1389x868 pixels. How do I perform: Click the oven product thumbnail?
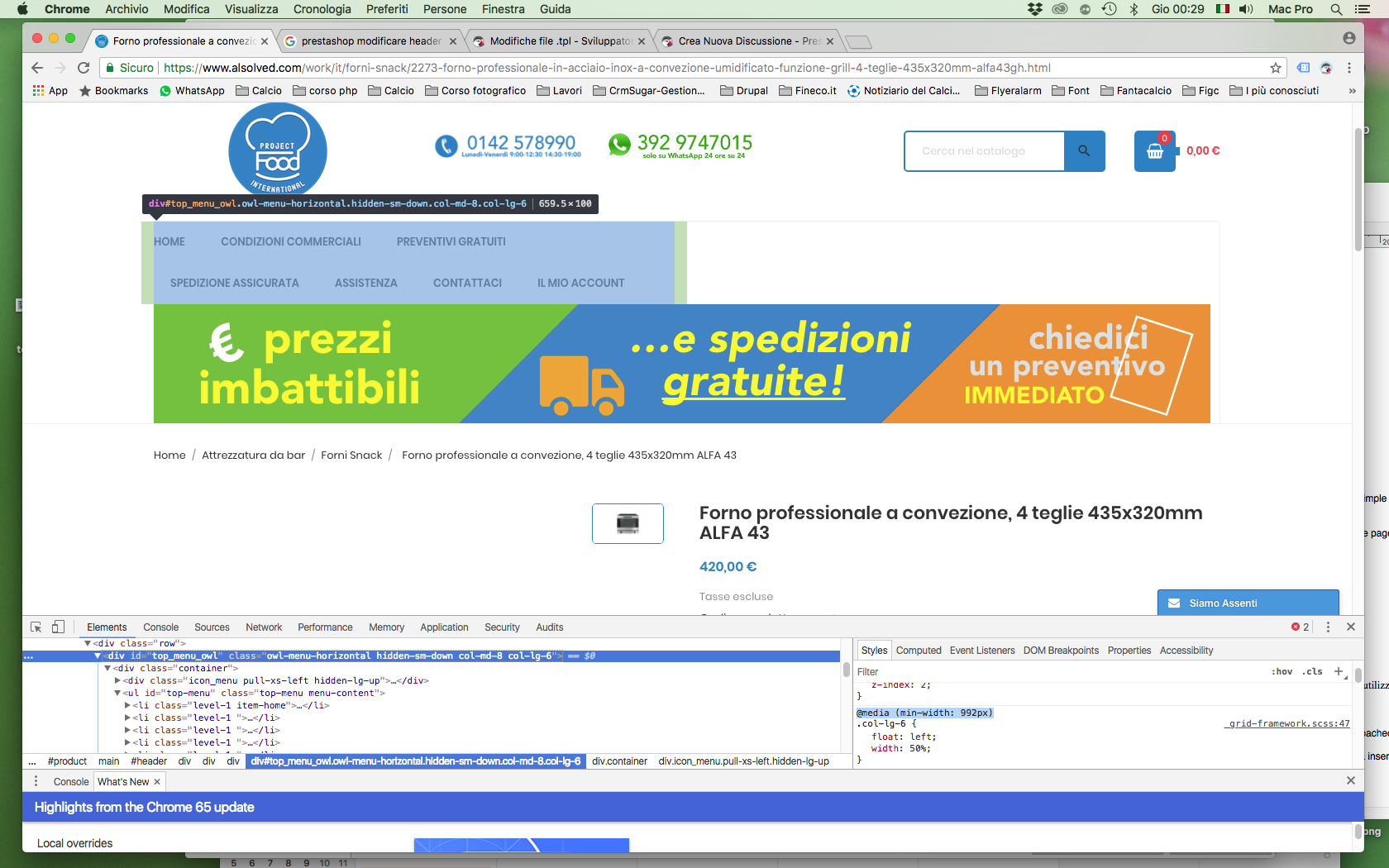click(x=628, y=523)
